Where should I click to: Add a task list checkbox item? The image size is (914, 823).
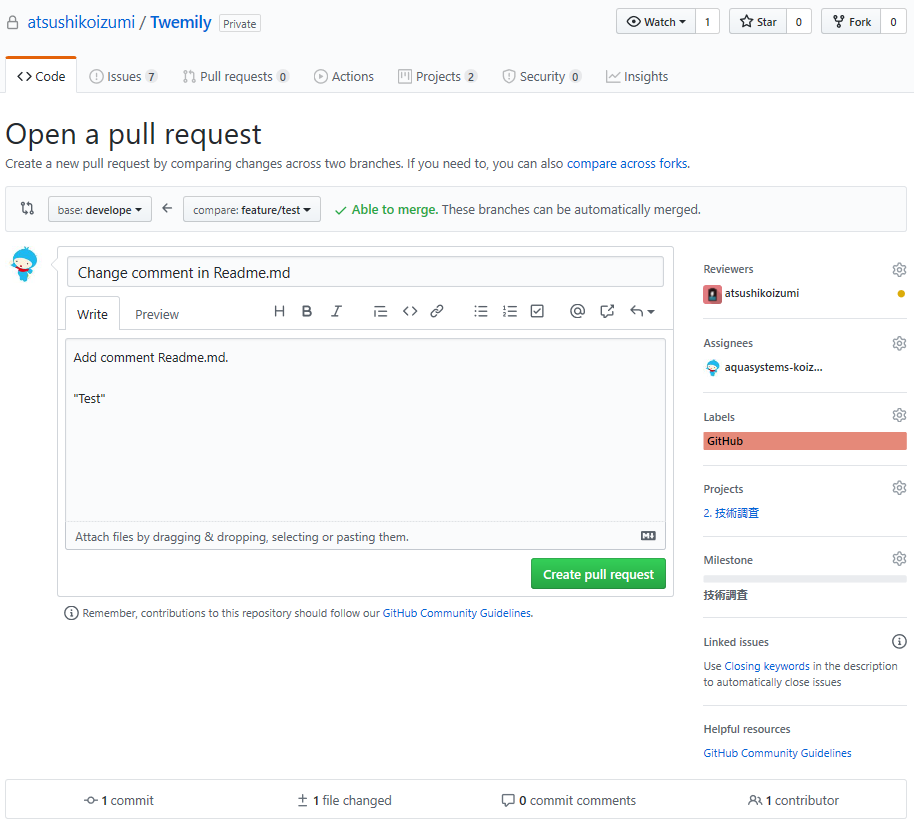(537, 312)
